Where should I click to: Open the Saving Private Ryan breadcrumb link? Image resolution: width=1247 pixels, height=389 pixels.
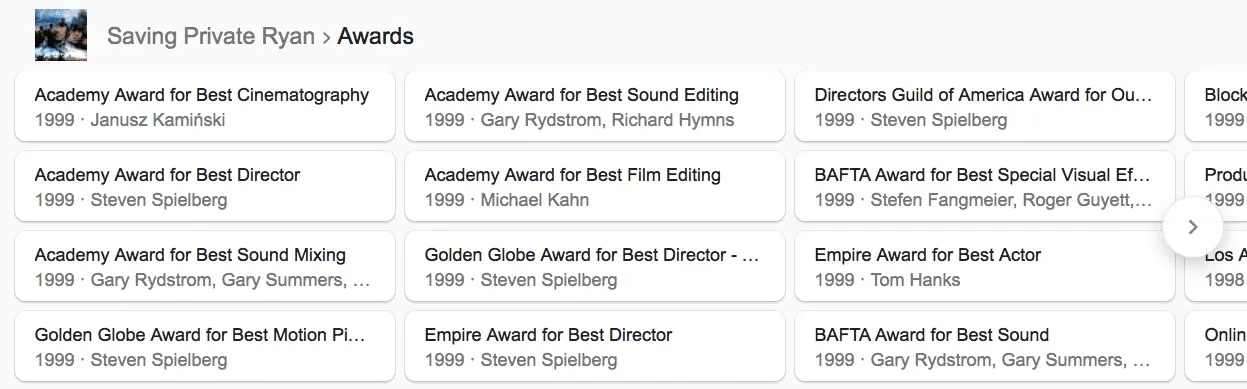coord(211,37)
